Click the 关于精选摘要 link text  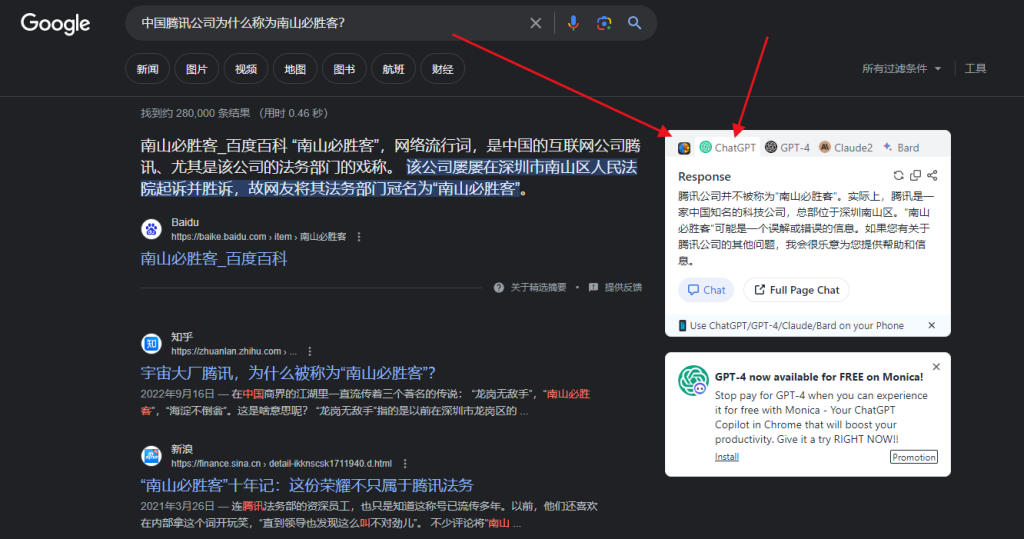pos(538,287)
